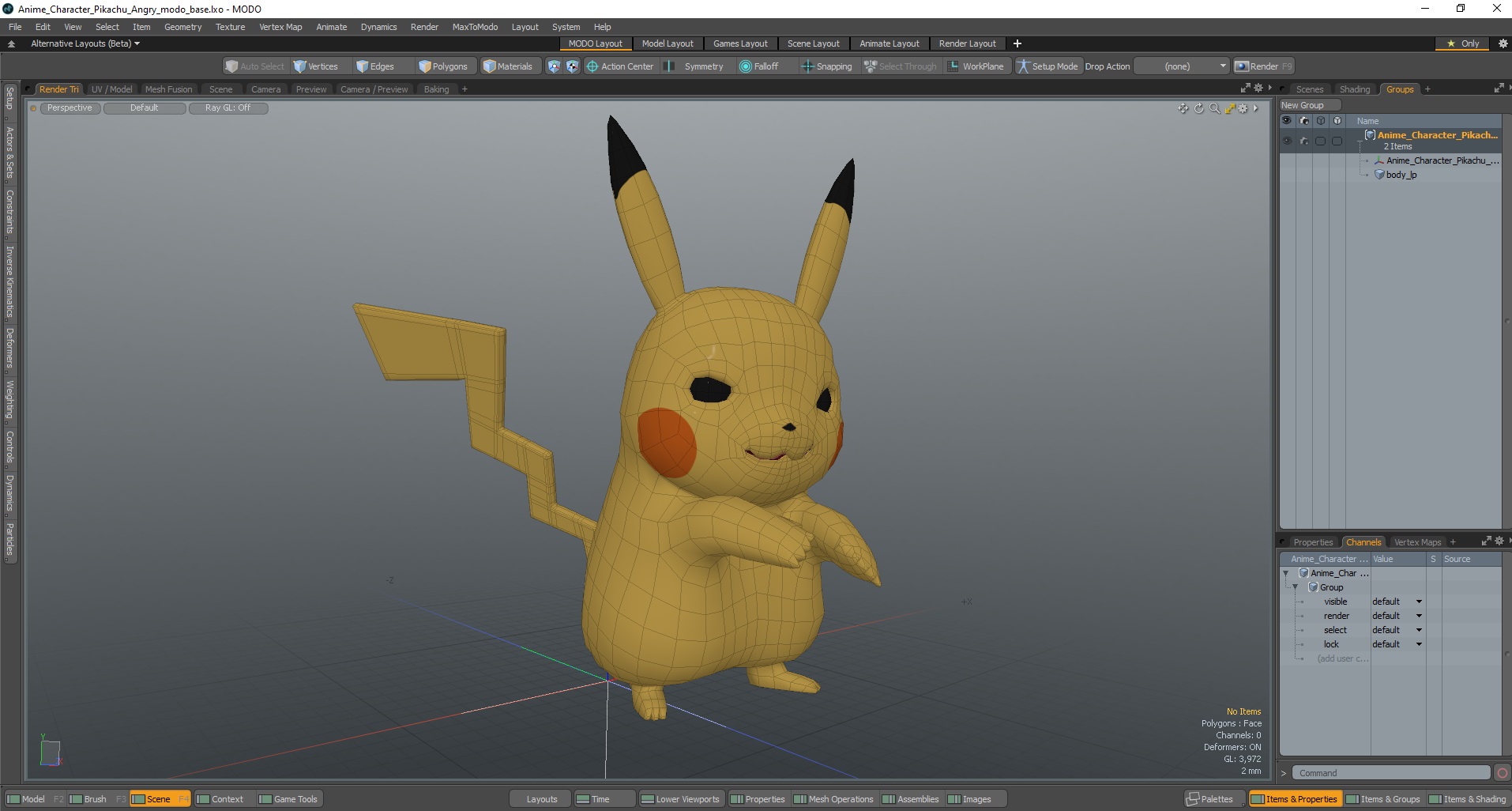Click viewport pan/move control icon
This screenshot has width=1512, height=811.
coord(1183,108)
